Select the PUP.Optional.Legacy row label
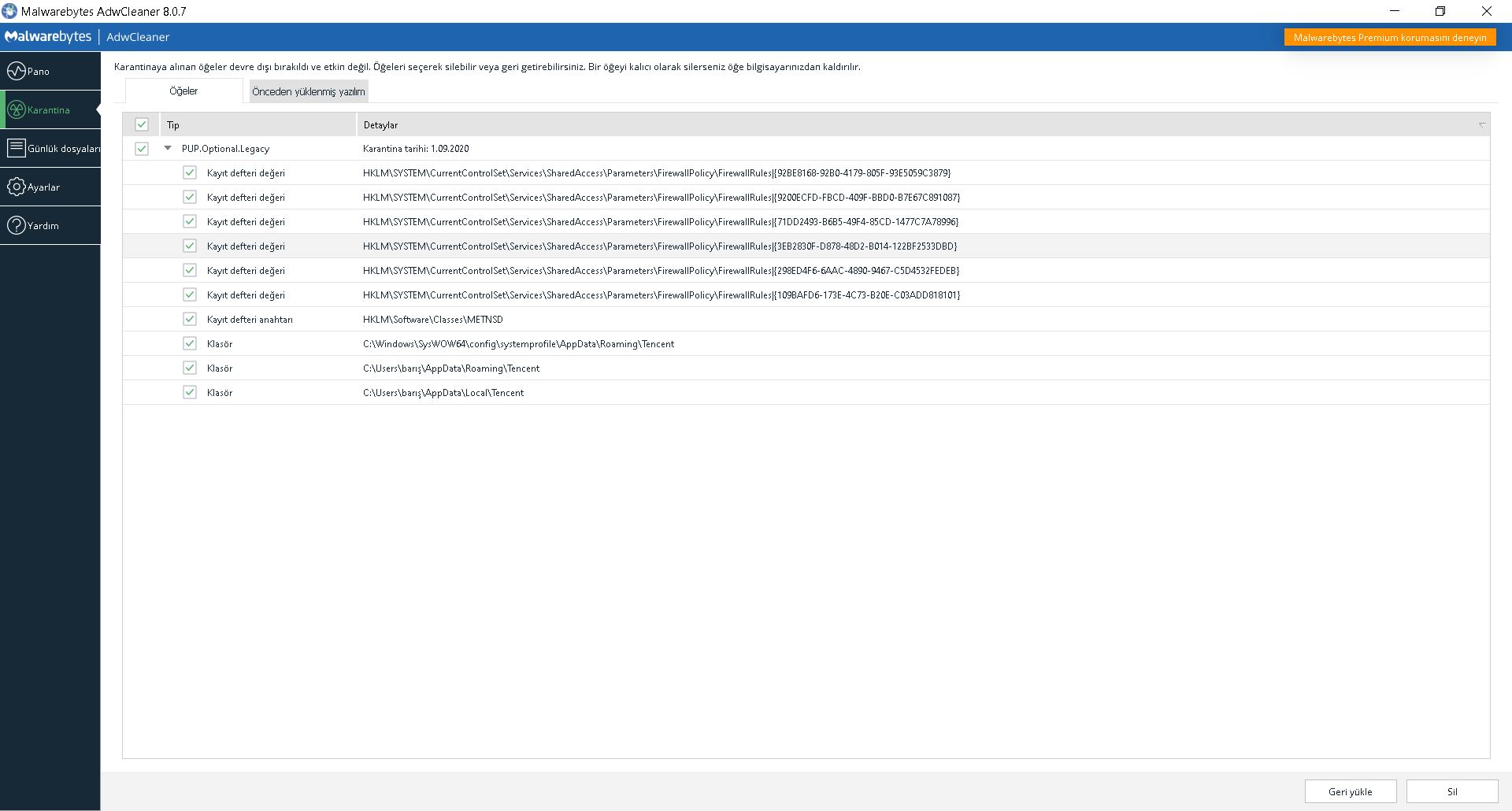The width and height of the screenshot is (1512, 811). click(225, 149)
